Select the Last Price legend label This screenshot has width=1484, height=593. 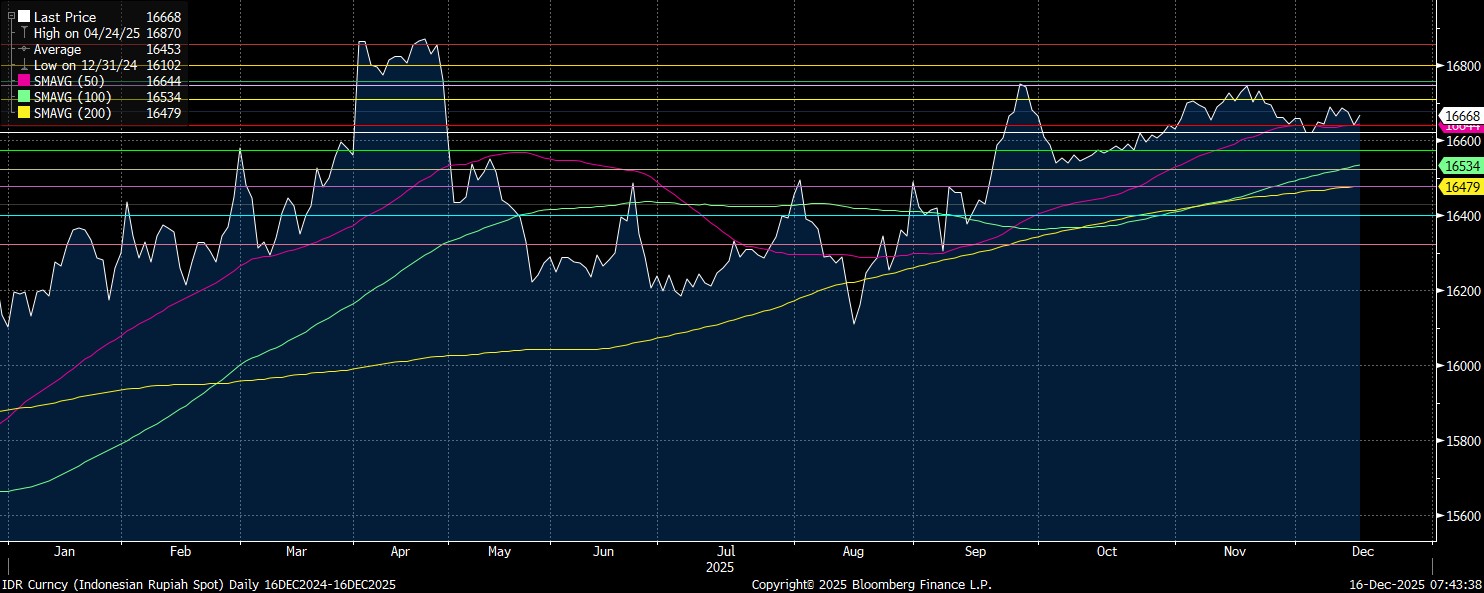65,17
